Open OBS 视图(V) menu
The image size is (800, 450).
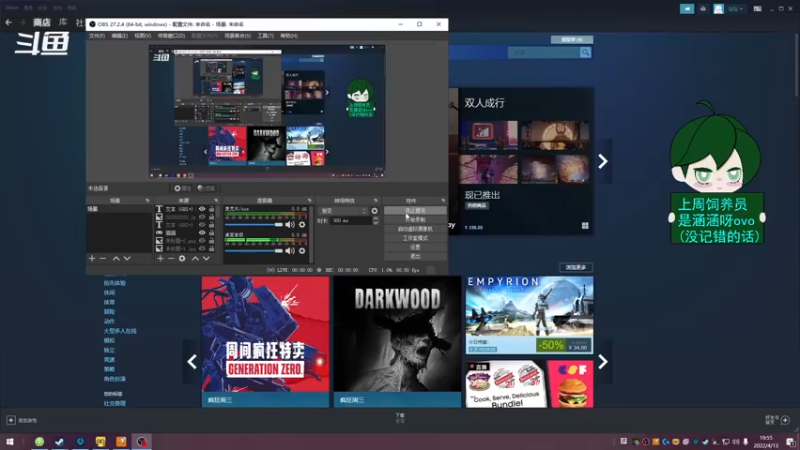[x=142, y=36]
